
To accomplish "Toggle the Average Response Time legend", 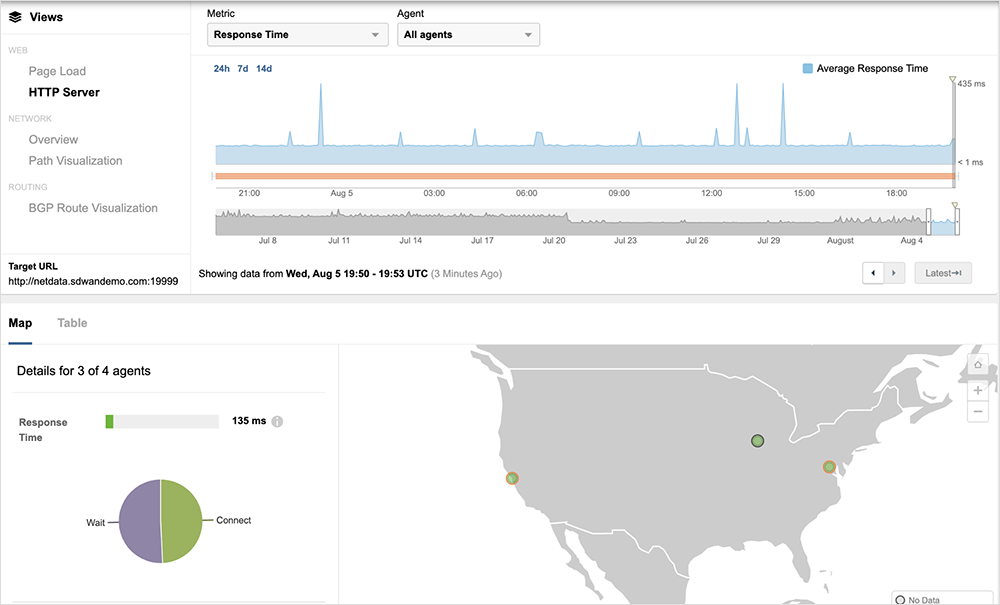I will pos(808,69).
